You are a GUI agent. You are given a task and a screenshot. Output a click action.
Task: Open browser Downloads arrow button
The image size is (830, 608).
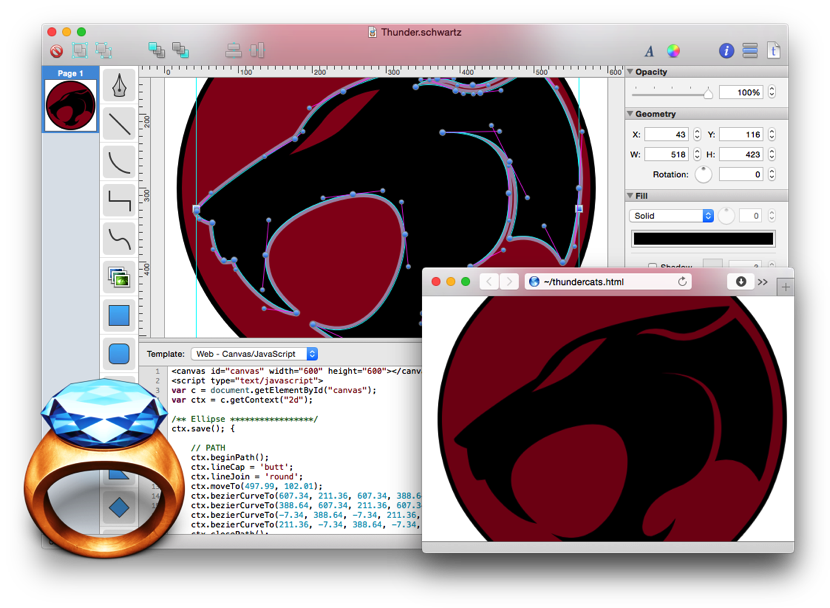pos(741,282)
